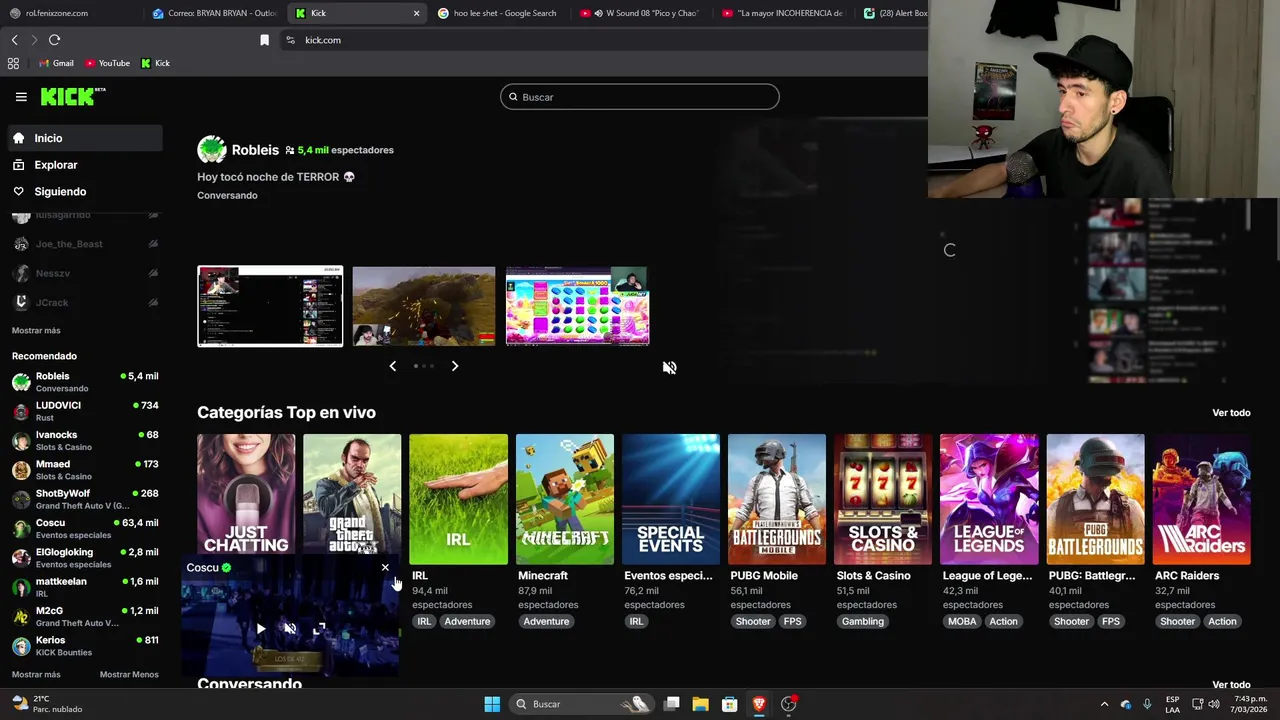Image resolution: width=1280 pixels, height=720 pixels.
Task: Play the Coscu mini player
Action: click(x=261, y=629)
